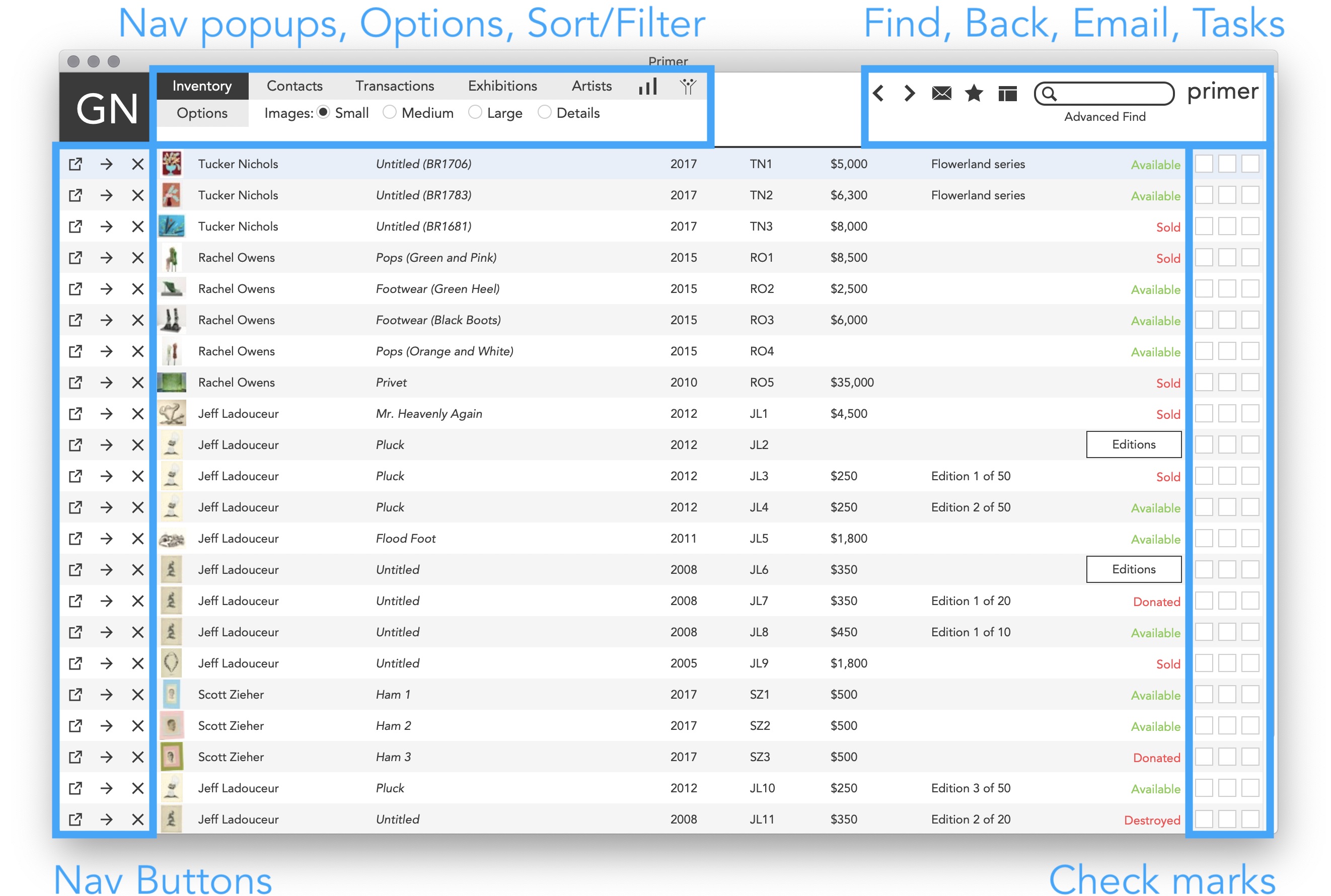Expand Editions on the 2008 Untitled JL6 row
This screenshot has height=896, width=1331.
1133,569
